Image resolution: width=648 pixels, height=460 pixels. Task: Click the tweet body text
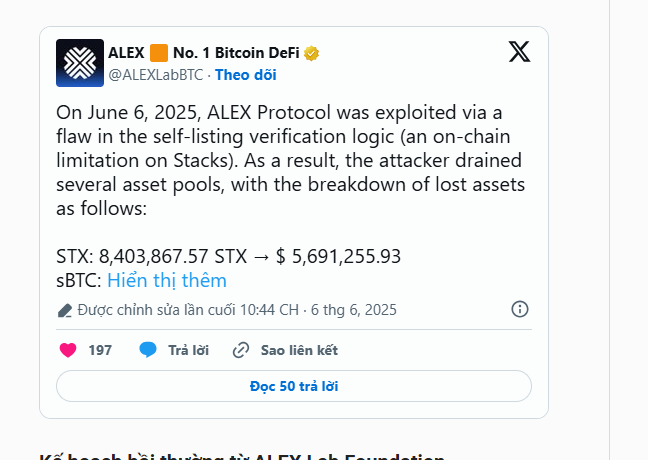[291, 160]
